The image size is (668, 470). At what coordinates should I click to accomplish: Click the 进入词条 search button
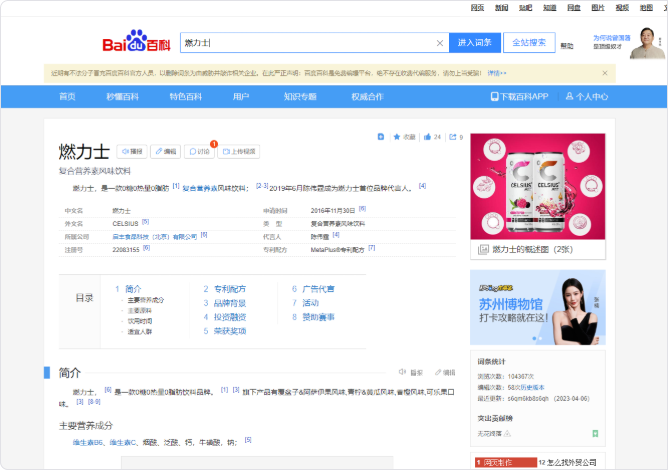[x=474, y=43]
